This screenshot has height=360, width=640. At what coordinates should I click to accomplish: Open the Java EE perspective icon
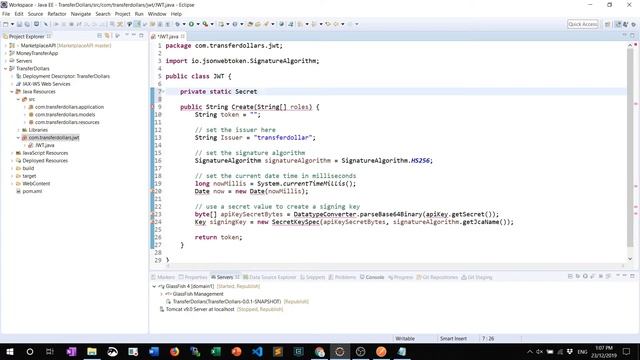point(619,24)
